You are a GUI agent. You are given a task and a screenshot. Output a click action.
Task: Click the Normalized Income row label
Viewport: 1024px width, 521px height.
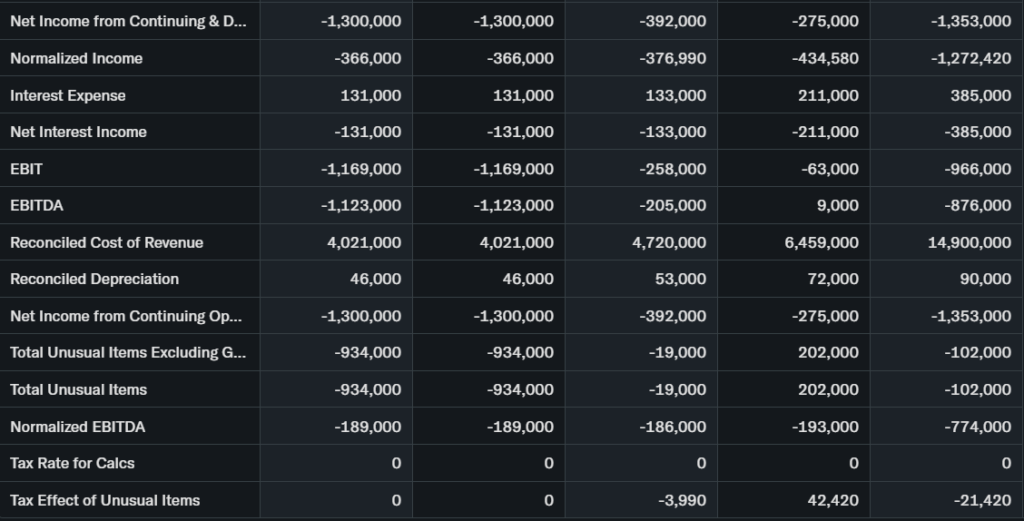pos(76,58)
